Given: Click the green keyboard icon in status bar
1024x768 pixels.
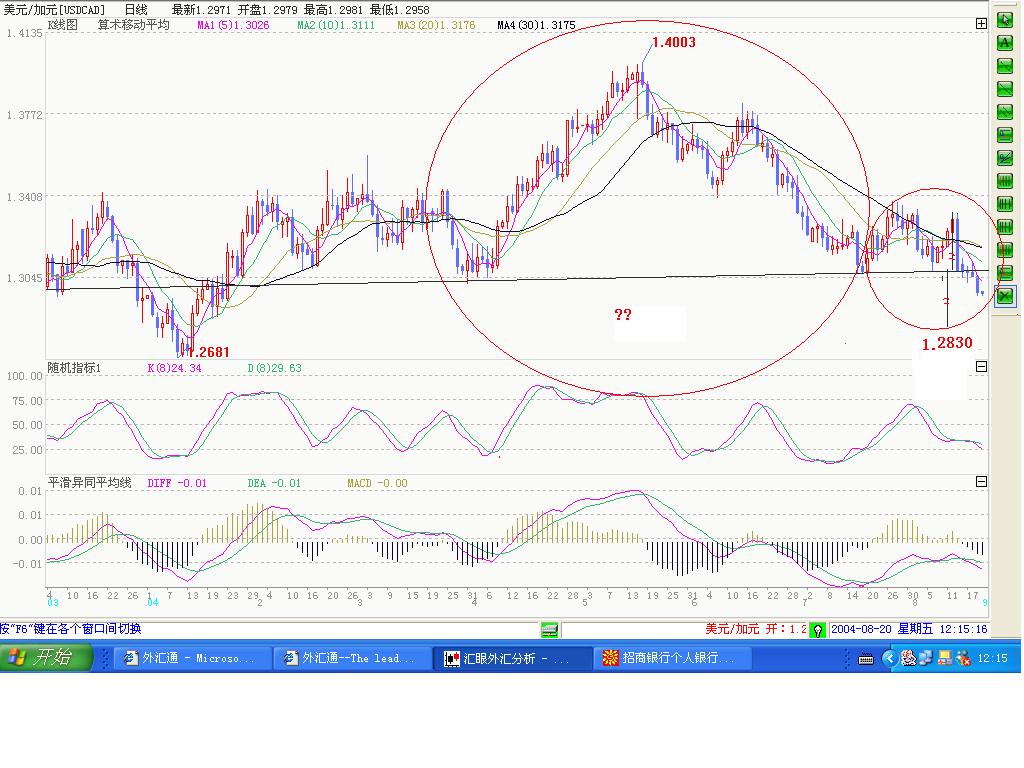Looking at the screenshot, I should [549, 630].
